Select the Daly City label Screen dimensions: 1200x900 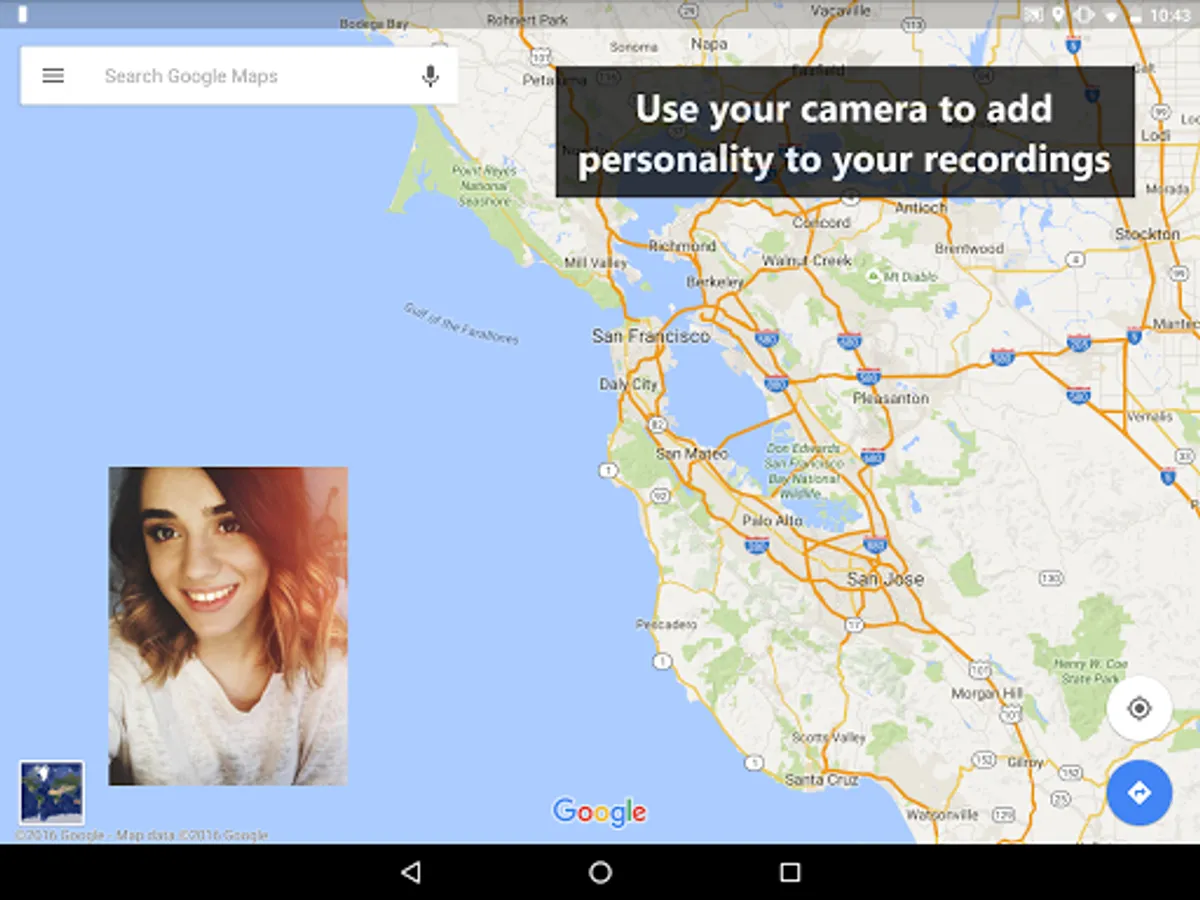(x=628, y=384)
